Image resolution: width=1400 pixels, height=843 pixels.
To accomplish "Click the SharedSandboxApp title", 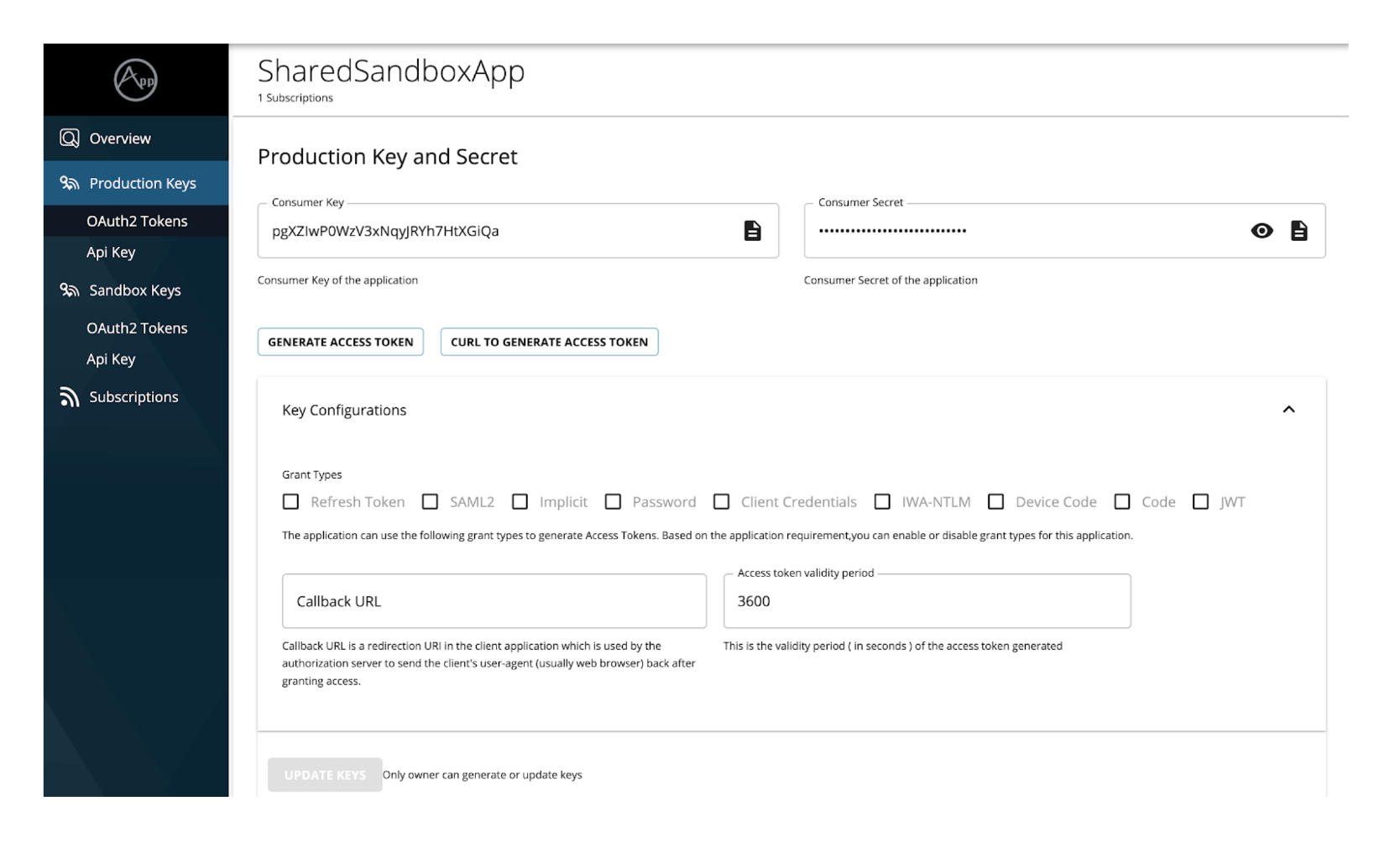I will point(391,71).
